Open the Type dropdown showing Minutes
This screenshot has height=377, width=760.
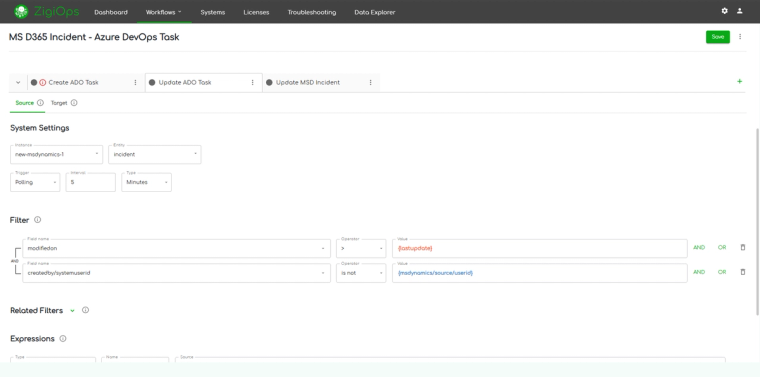pos(146,182)
